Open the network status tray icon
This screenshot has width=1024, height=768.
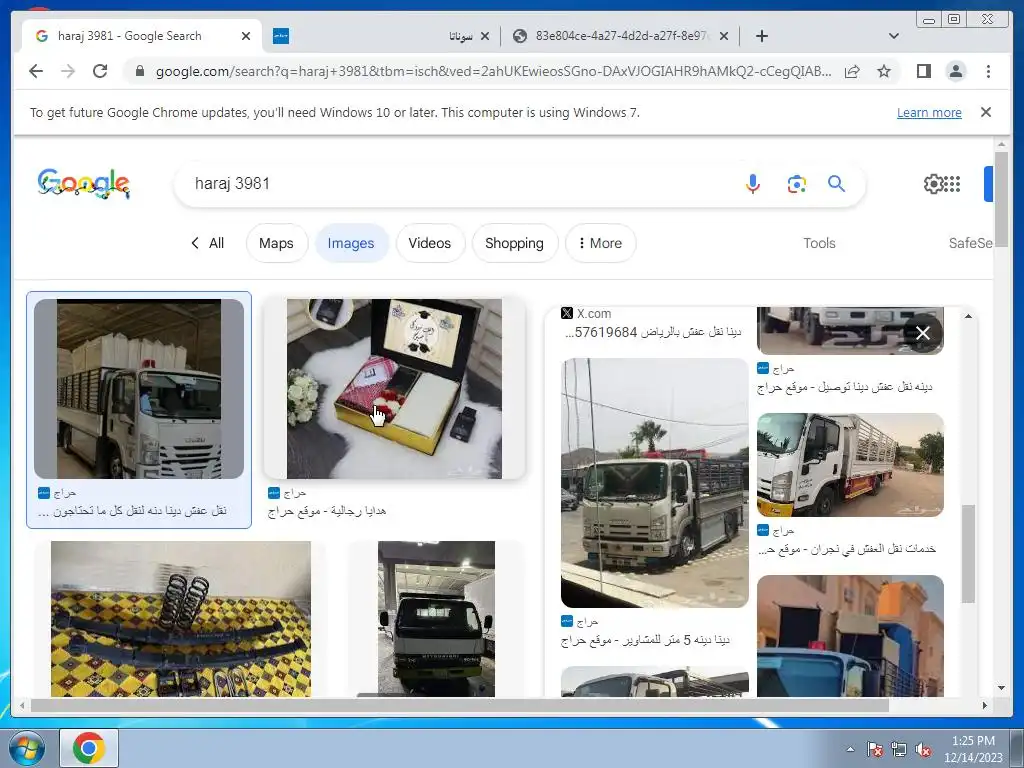pos(899,749)
